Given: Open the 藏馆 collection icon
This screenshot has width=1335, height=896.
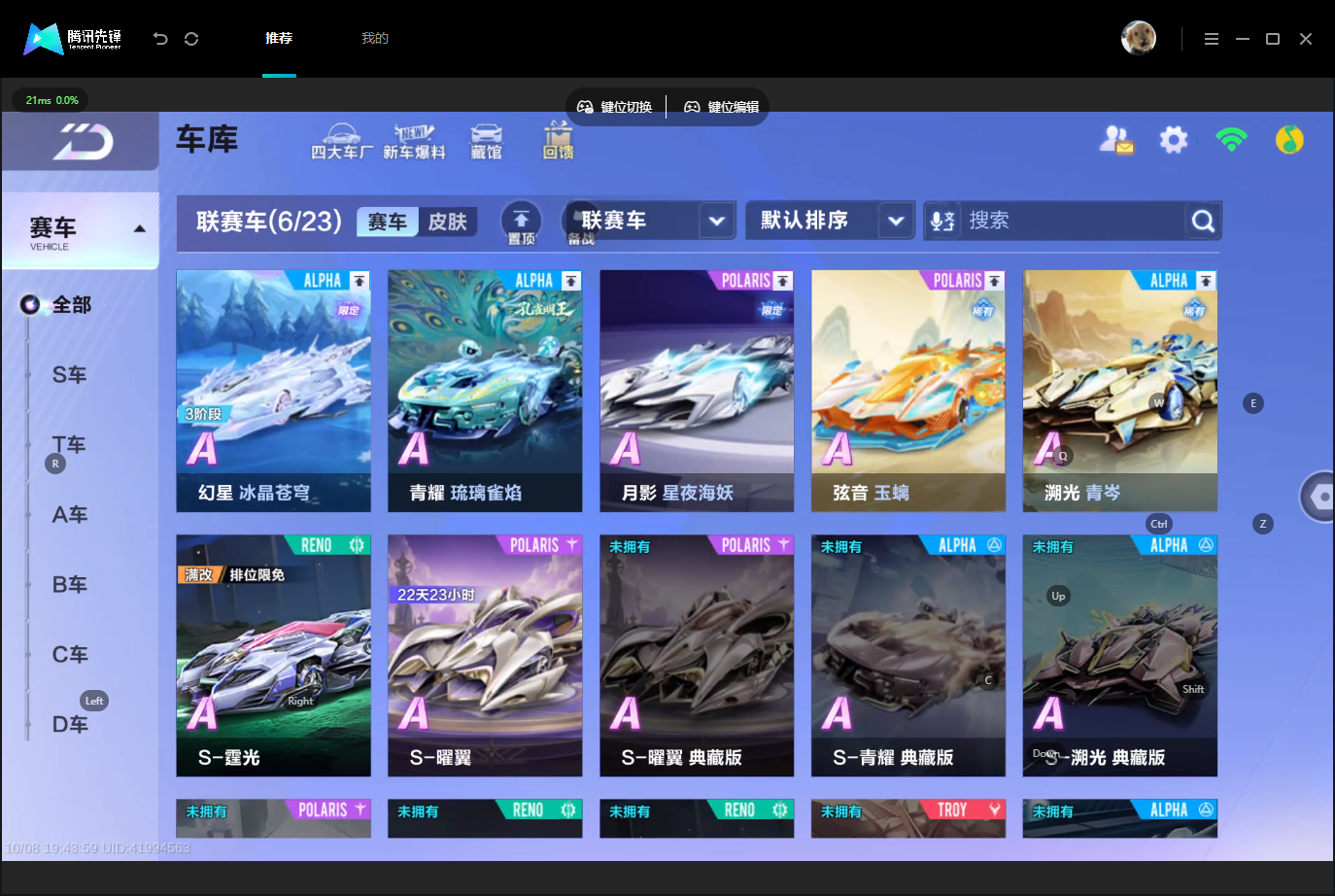Looking at the screenshot, I should (487, 142).
